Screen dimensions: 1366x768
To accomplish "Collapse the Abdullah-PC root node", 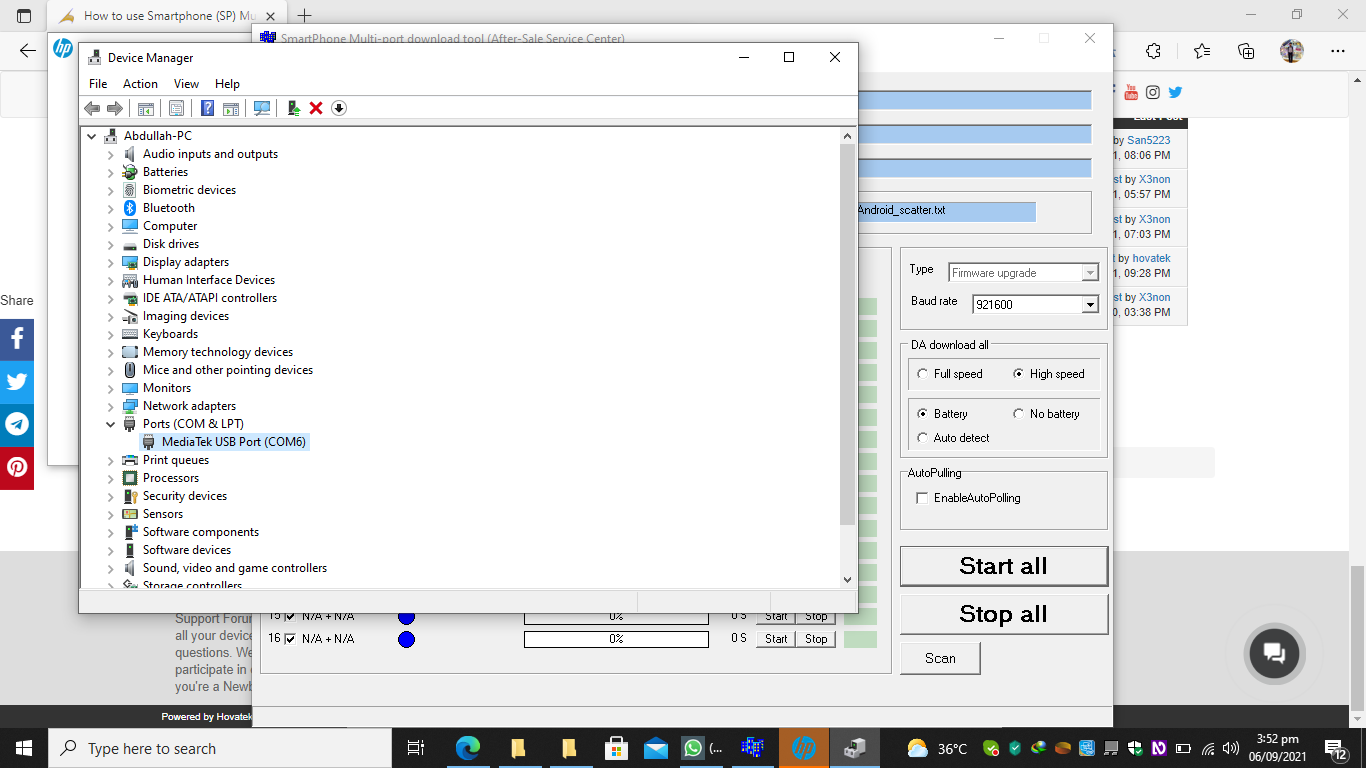I will coord(92,136).
